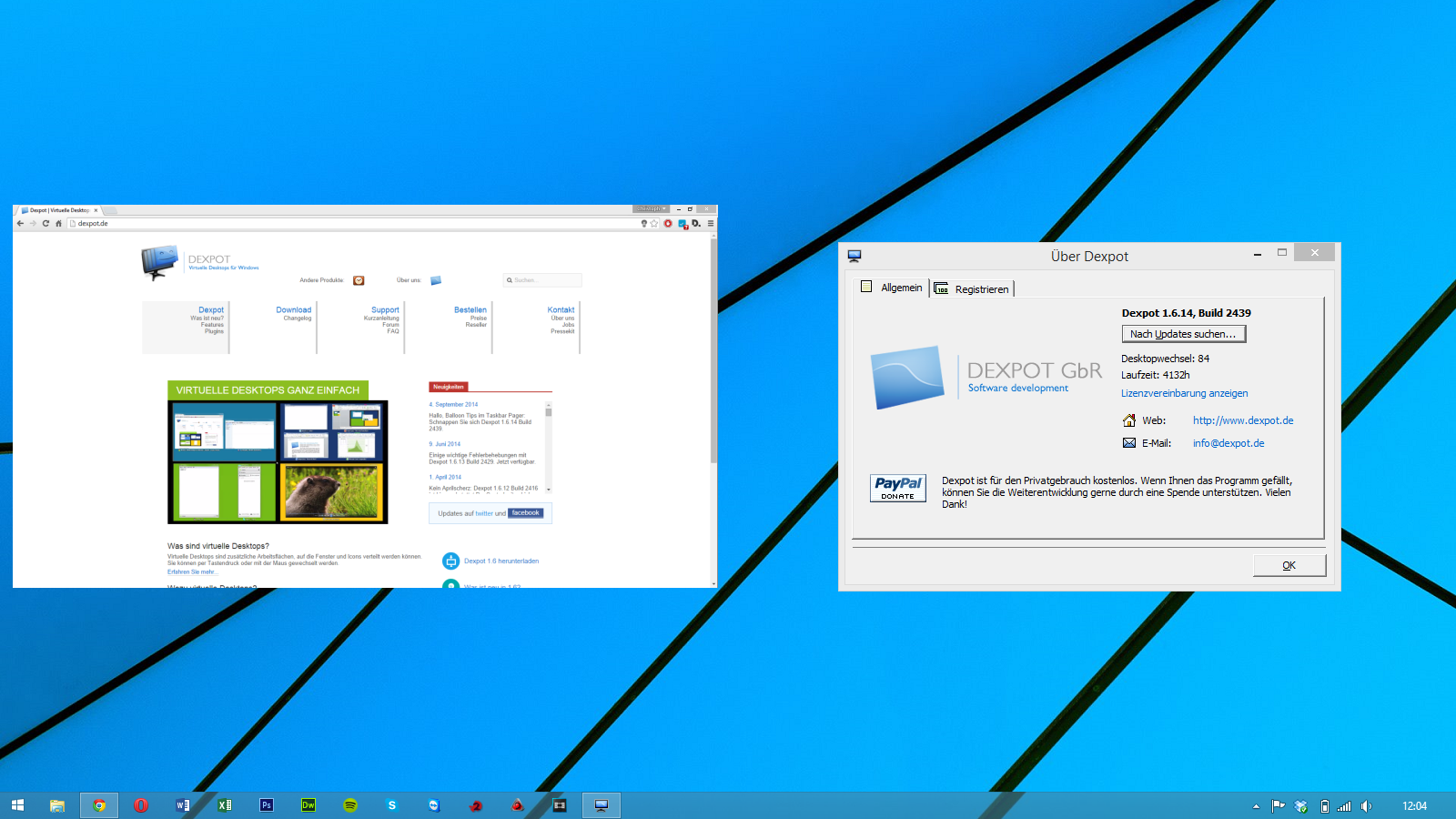
Task: Launch Dreamweaver from the taskbar
Action: tap(308, 805)
